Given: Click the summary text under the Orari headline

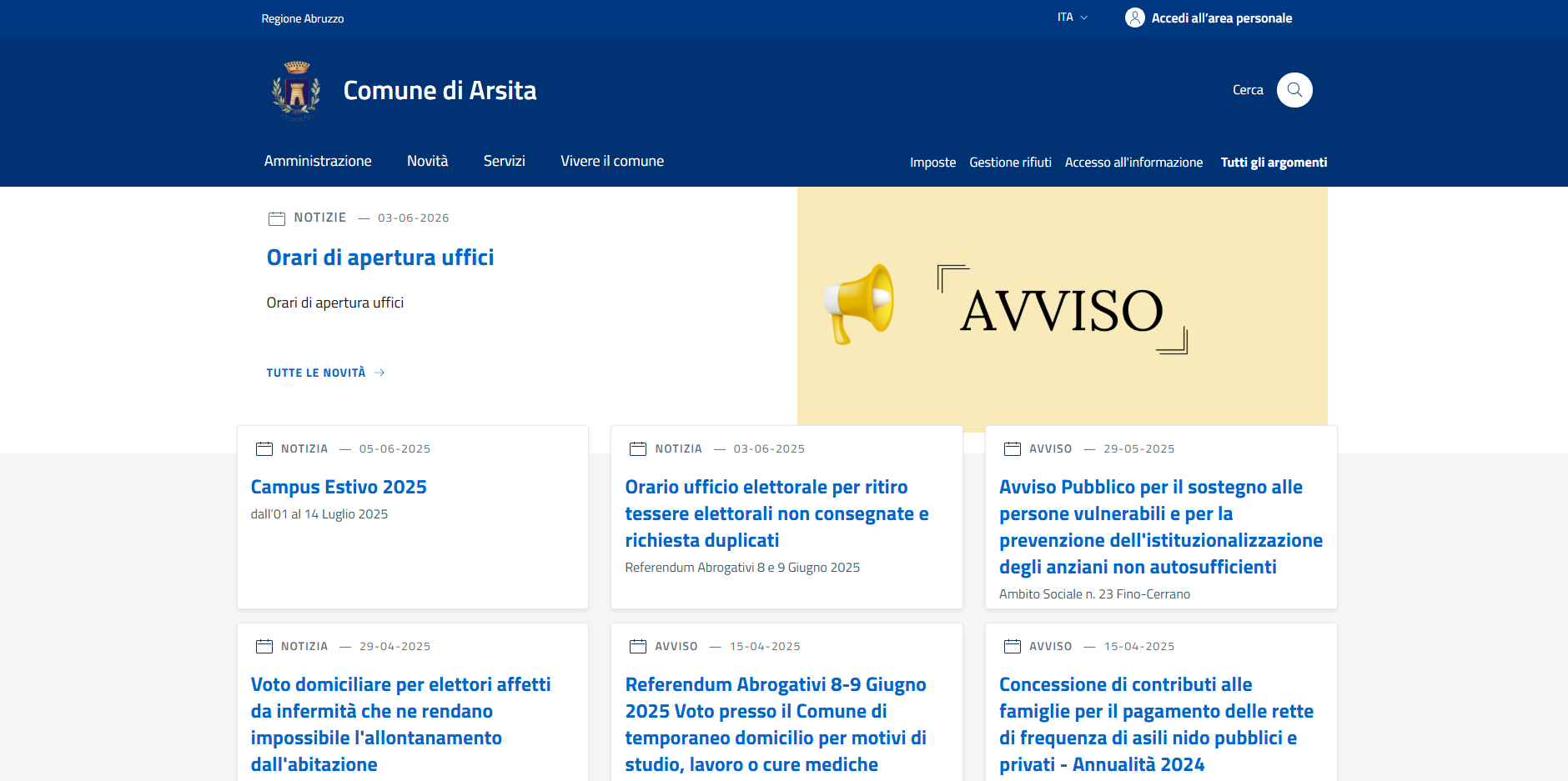Looking at the screenshot, I should 335,303.
